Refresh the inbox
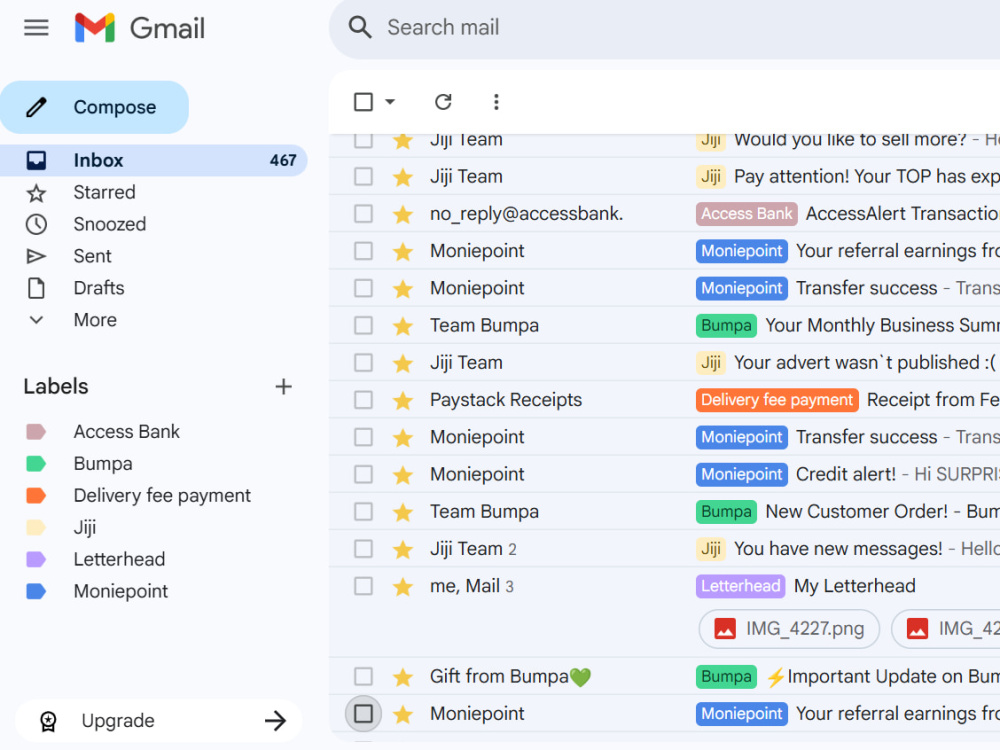 point(443,102)
